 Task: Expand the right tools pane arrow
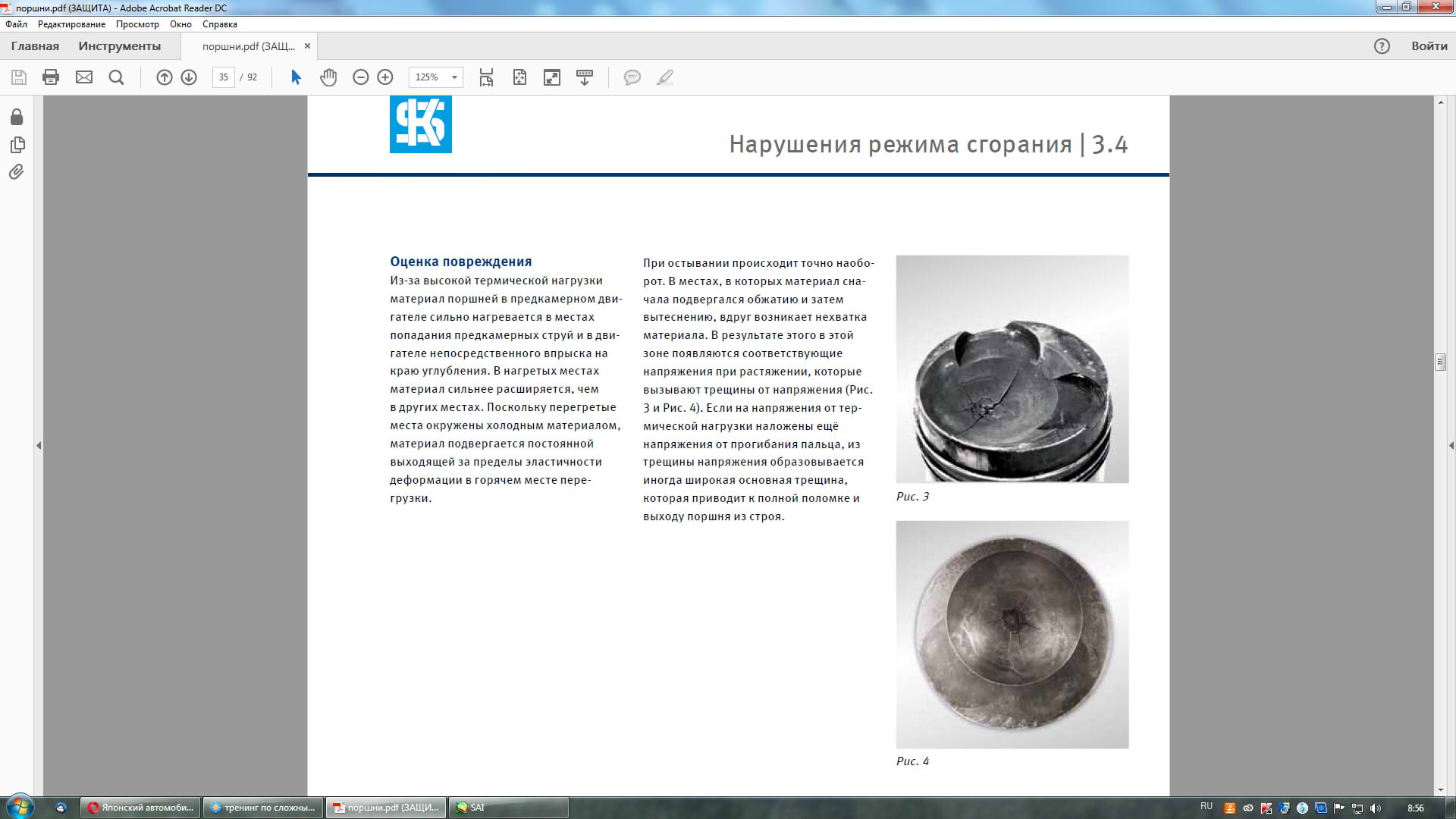[1451, 446]
